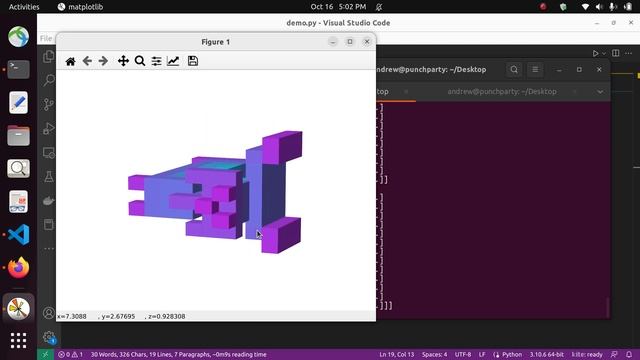640x360 pixels.
Task: Open the Remote window indicator in status bar
Action: [x=45, y=354]
